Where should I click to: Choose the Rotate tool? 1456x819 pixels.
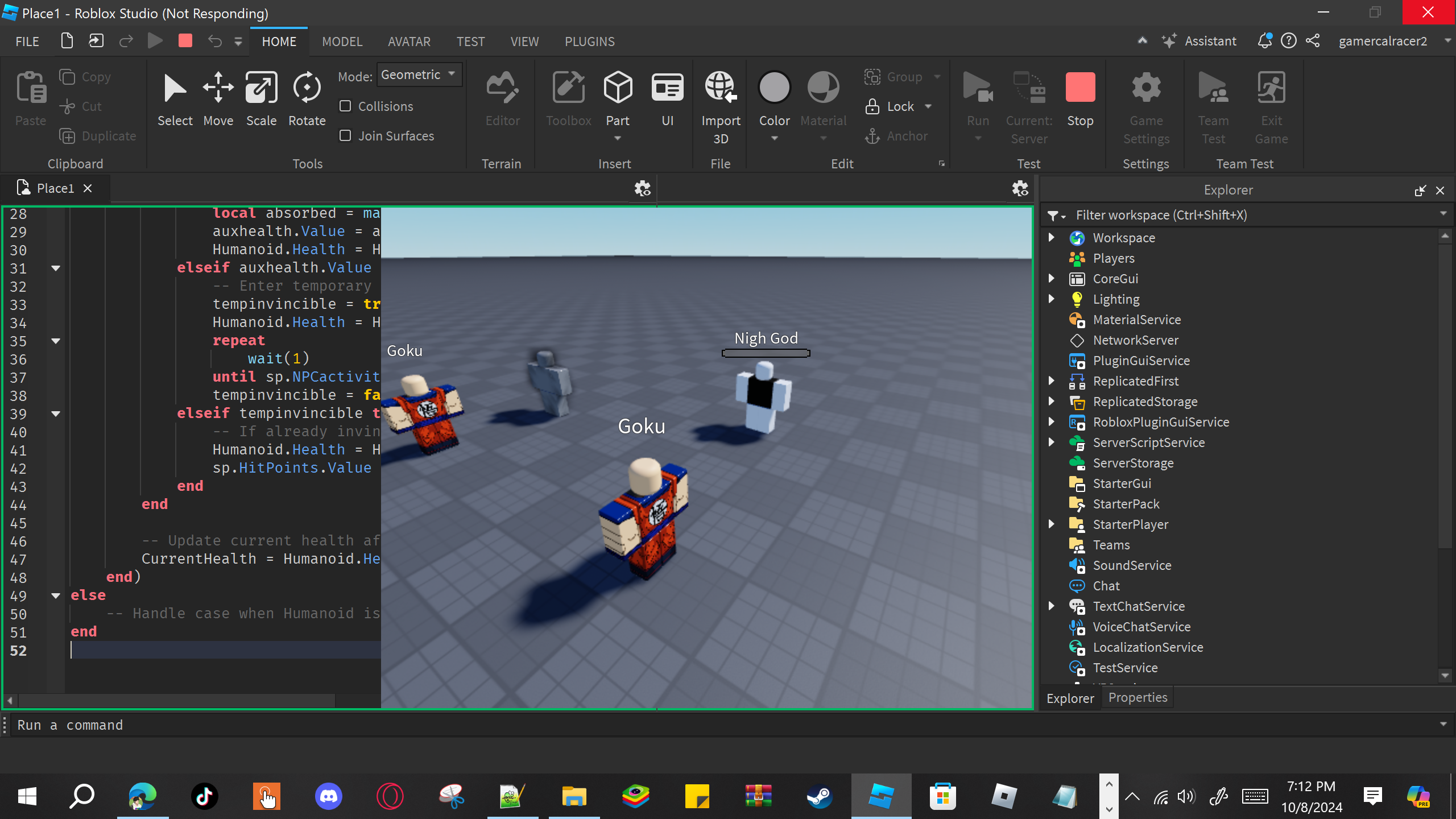pos(307,98)
